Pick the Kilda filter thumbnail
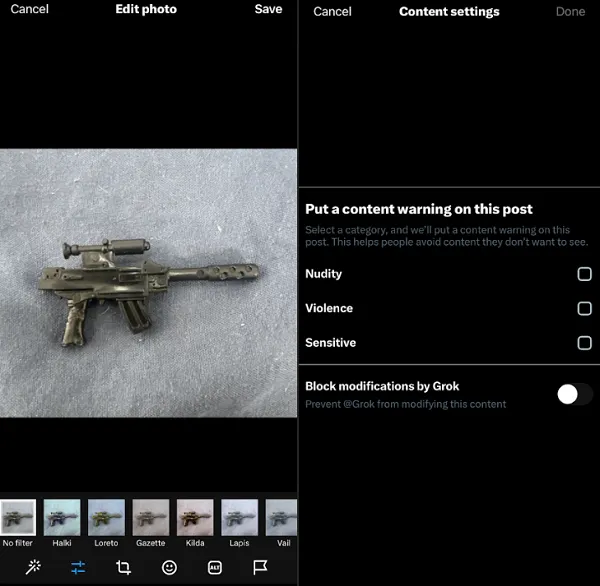The height and width of the screenshot is (586, 600). click(195, 517)
